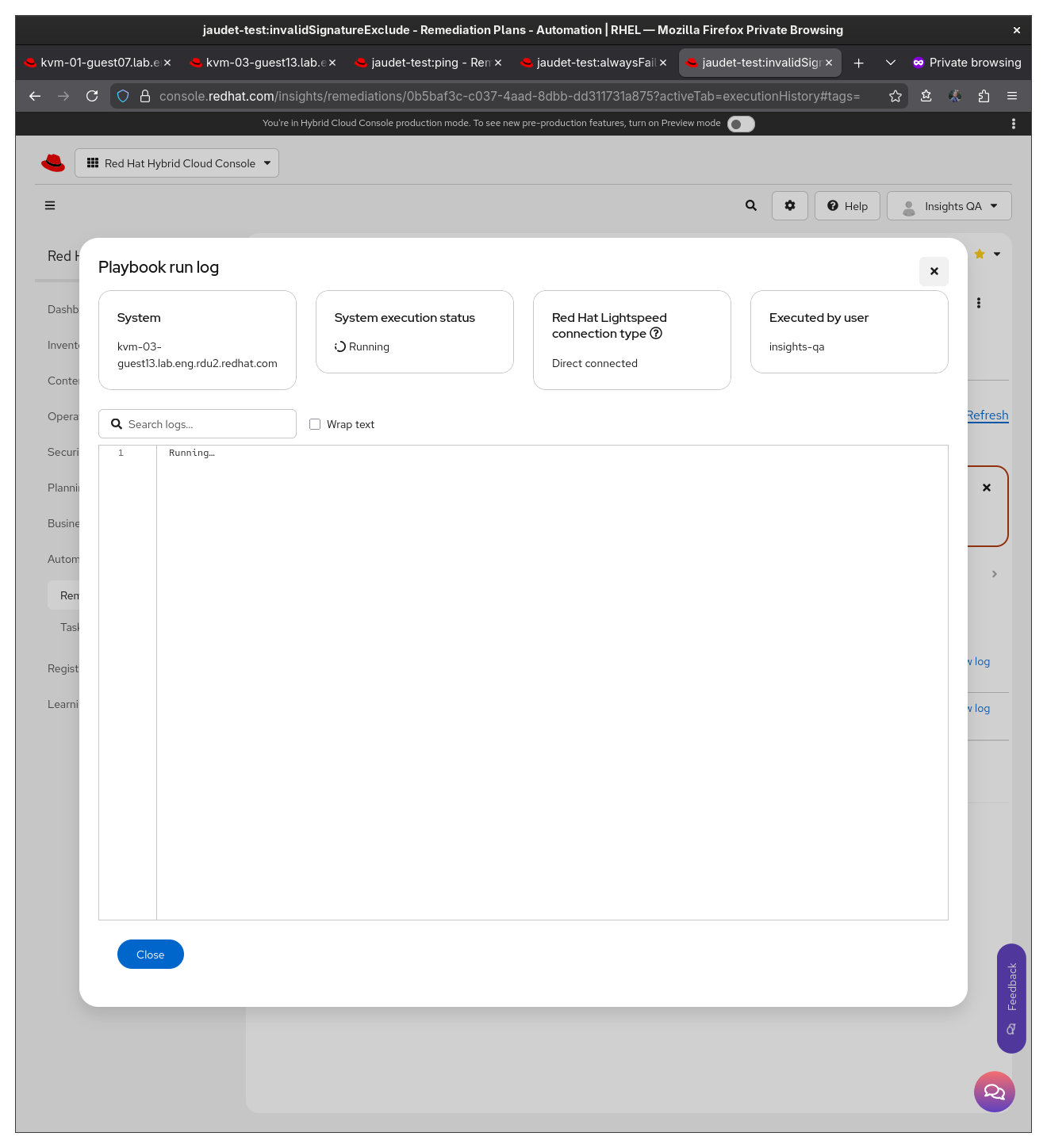The image size is (1047, 1148).
Task: Select the 'insights-qa' user text
Action: 797,346
